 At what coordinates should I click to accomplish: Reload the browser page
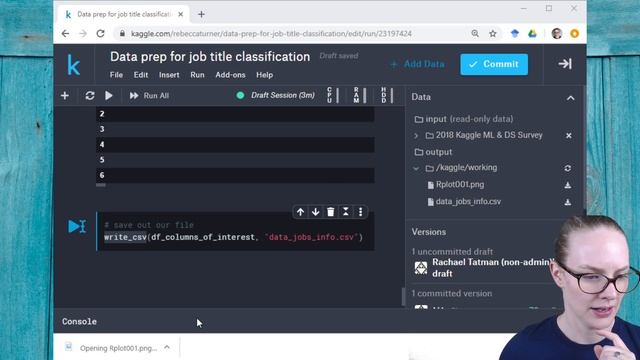[x=100, y=33]
